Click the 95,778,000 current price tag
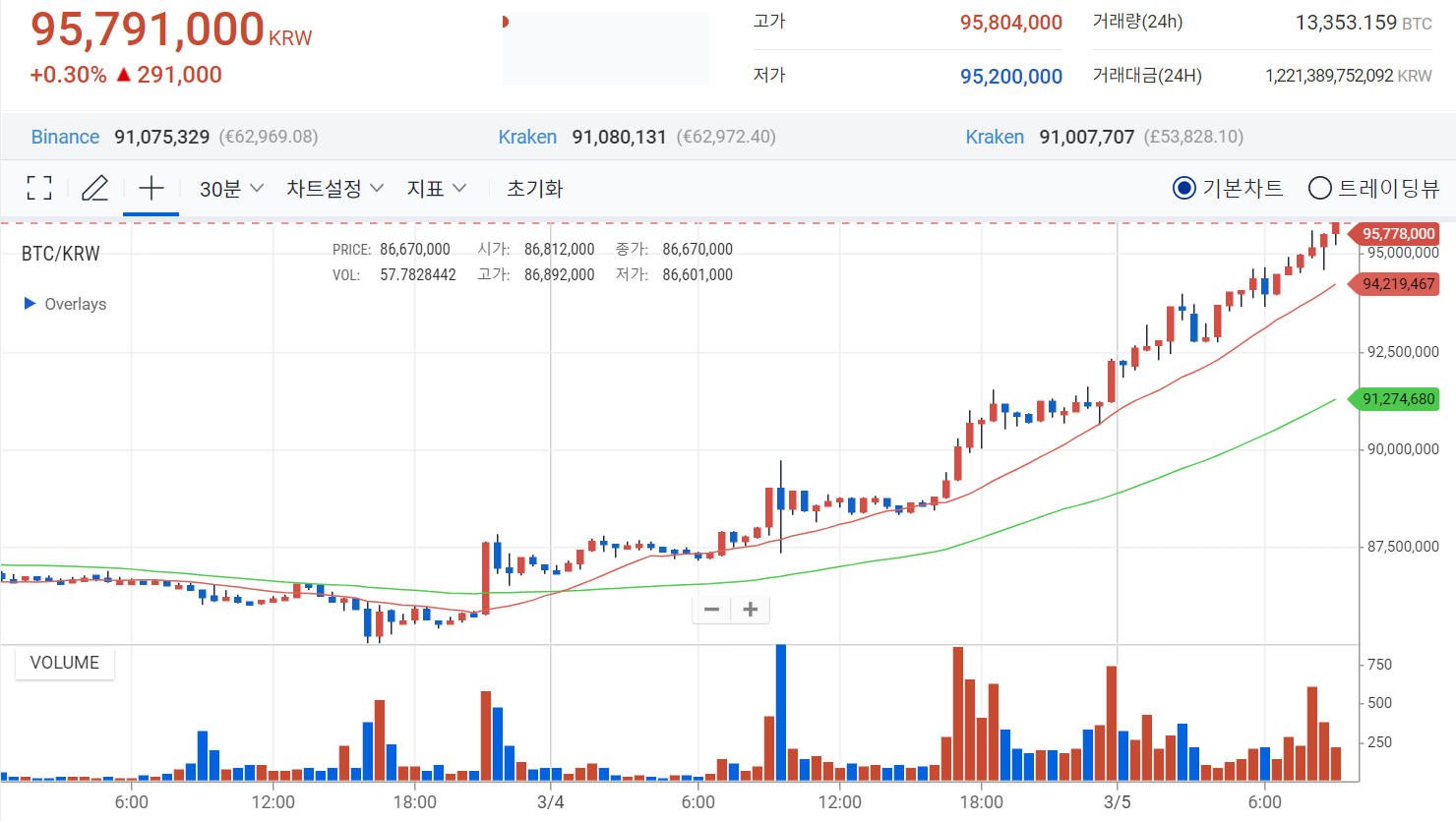The height and width of the screenshot is (821, 1456). coord(1395,234)
